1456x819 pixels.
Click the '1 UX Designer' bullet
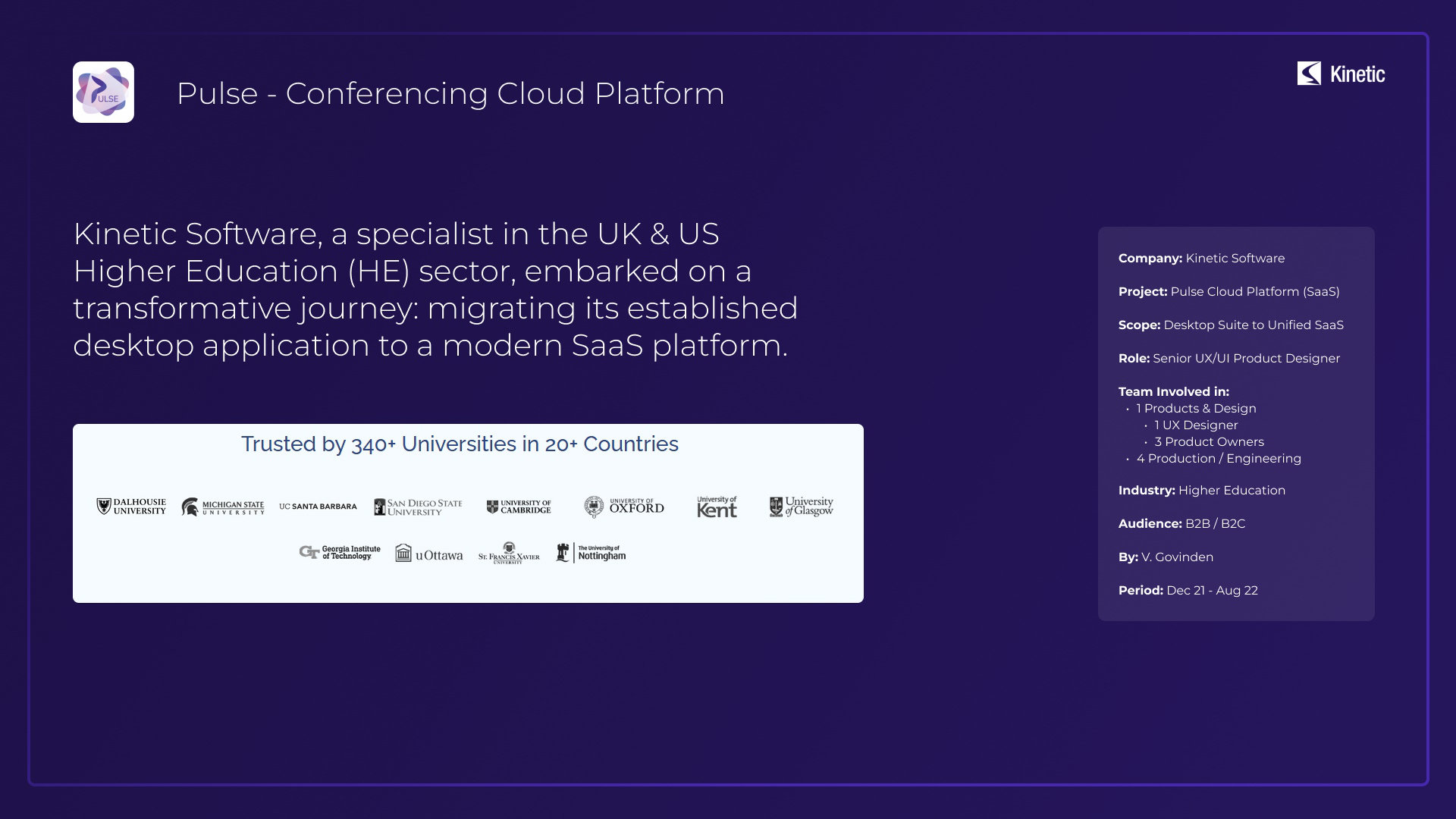(x=1196, y=425)
